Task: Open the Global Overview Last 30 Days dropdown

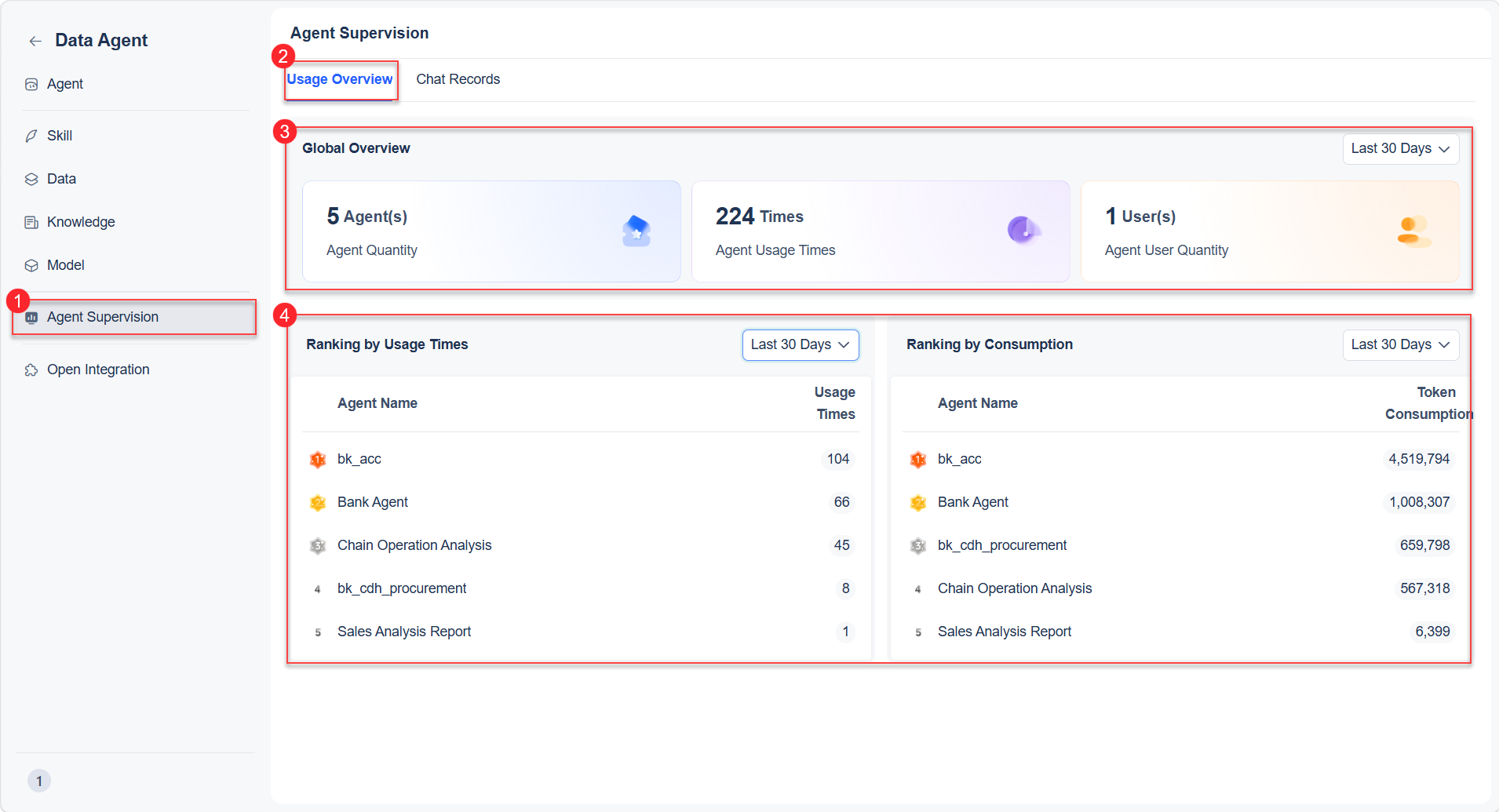Action: point(1401,148)
